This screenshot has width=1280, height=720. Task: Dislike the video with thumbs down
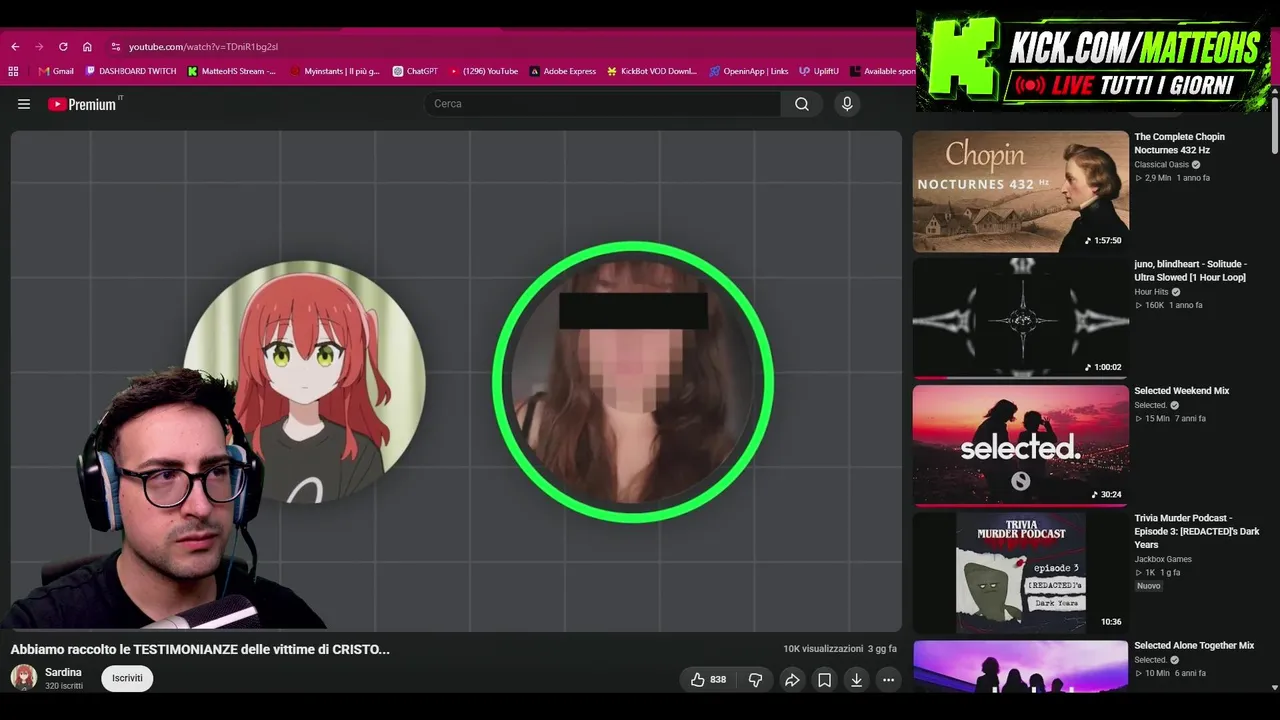[755, 680]
